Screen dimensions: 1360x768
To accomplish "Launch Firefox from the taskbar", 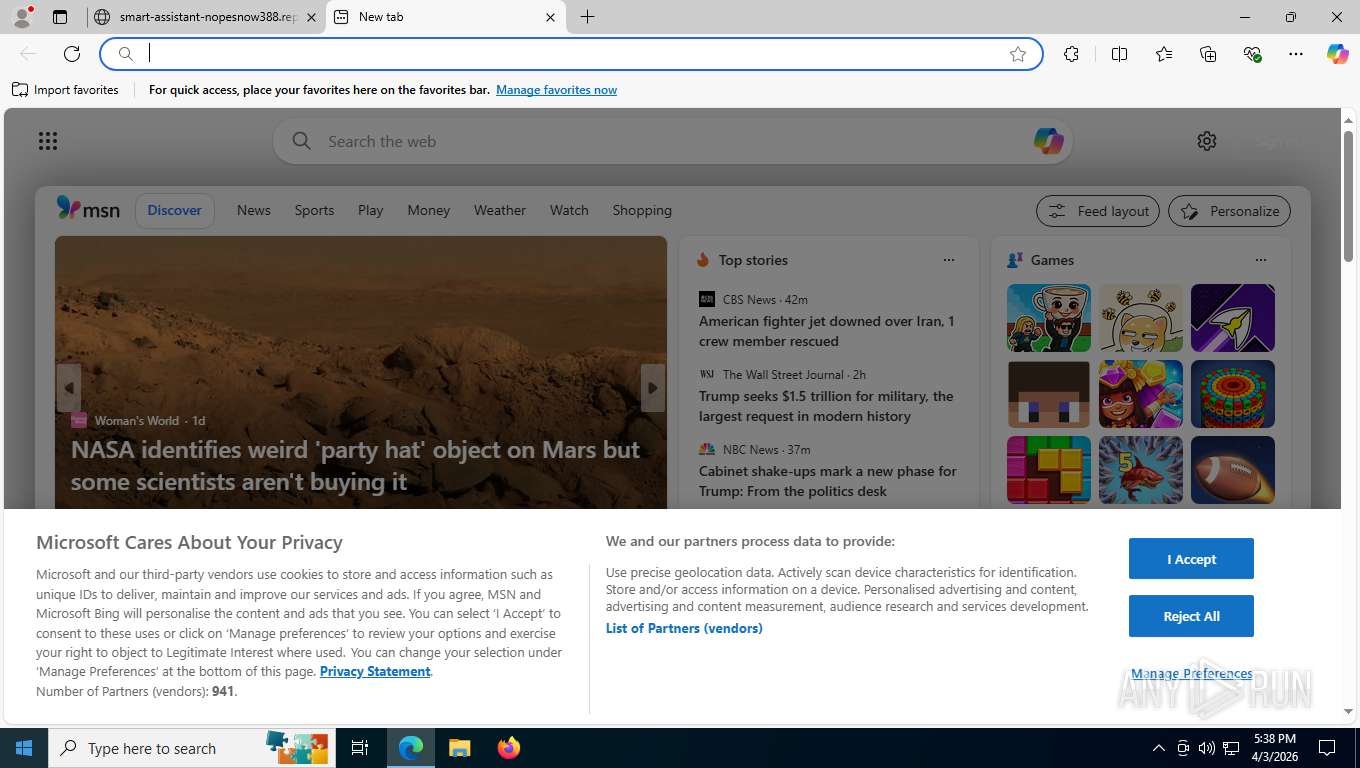I will pos(509,748).
